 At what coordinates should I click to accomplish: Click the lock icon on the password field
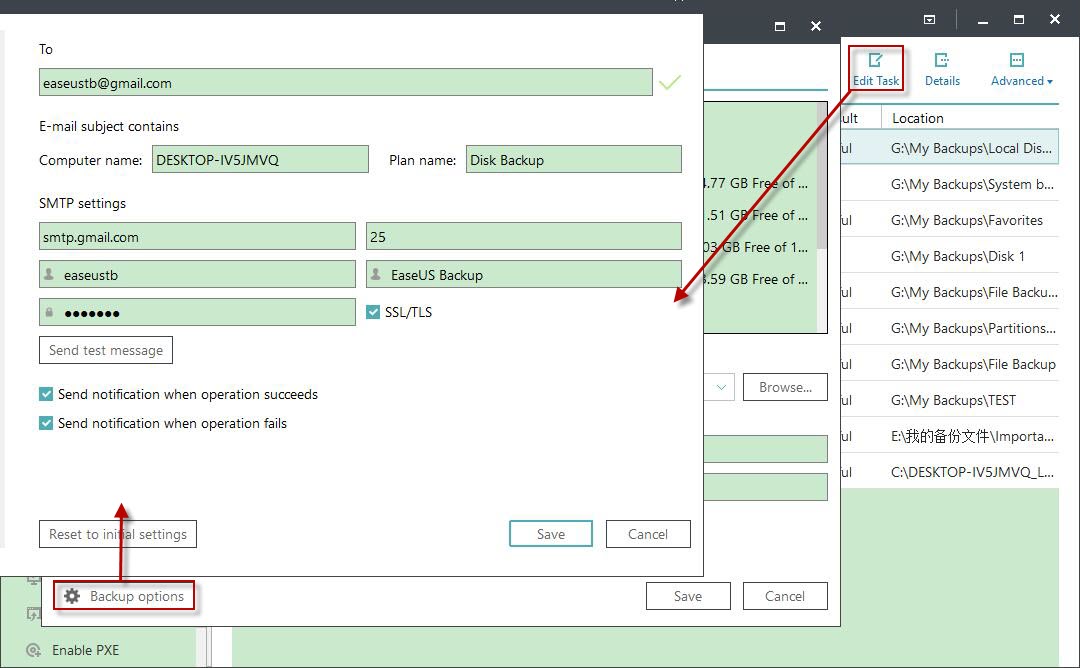tap(52, 311)
